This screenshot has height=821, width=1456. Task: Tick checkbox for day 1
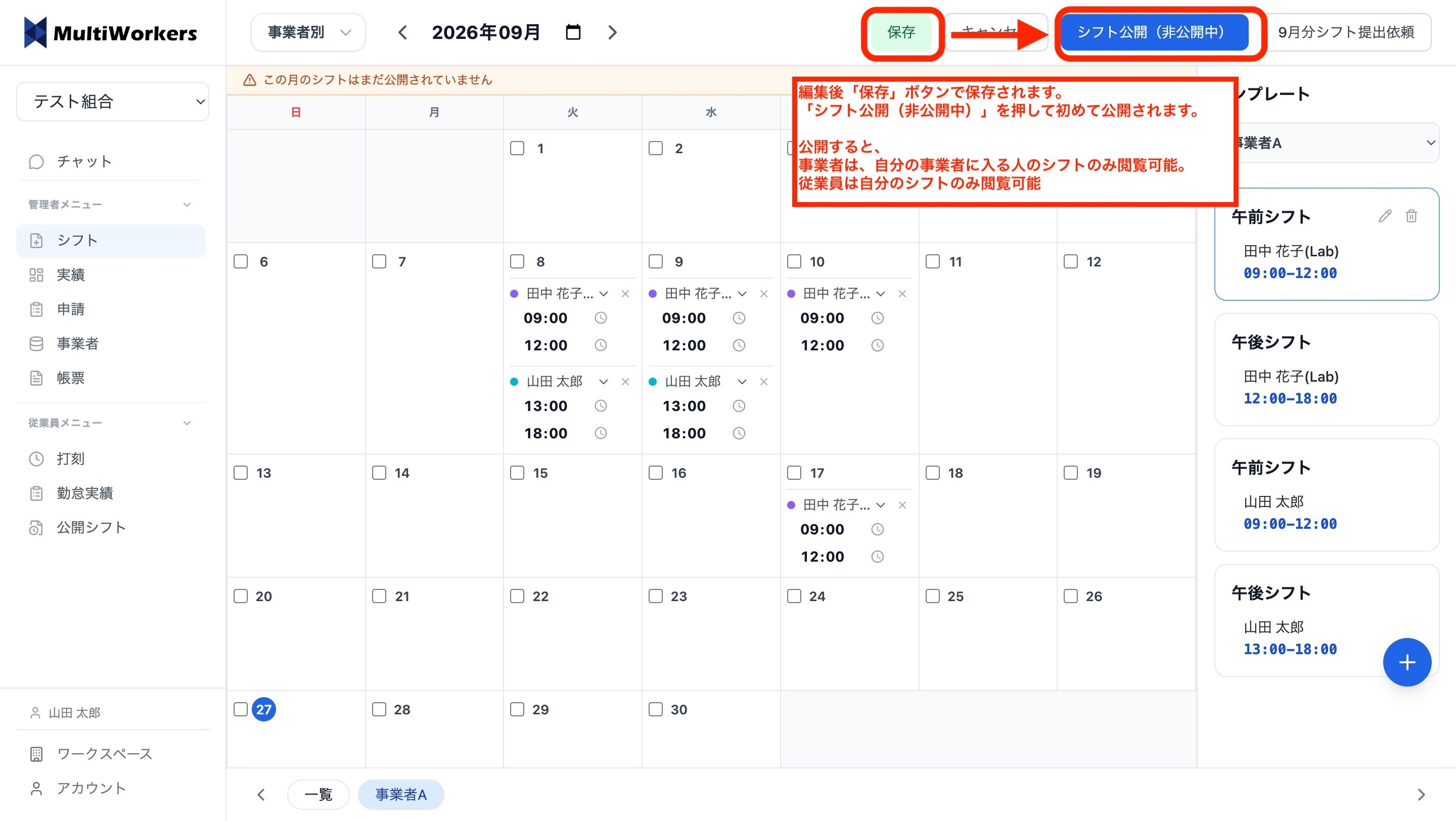click(x=517, y=149)
